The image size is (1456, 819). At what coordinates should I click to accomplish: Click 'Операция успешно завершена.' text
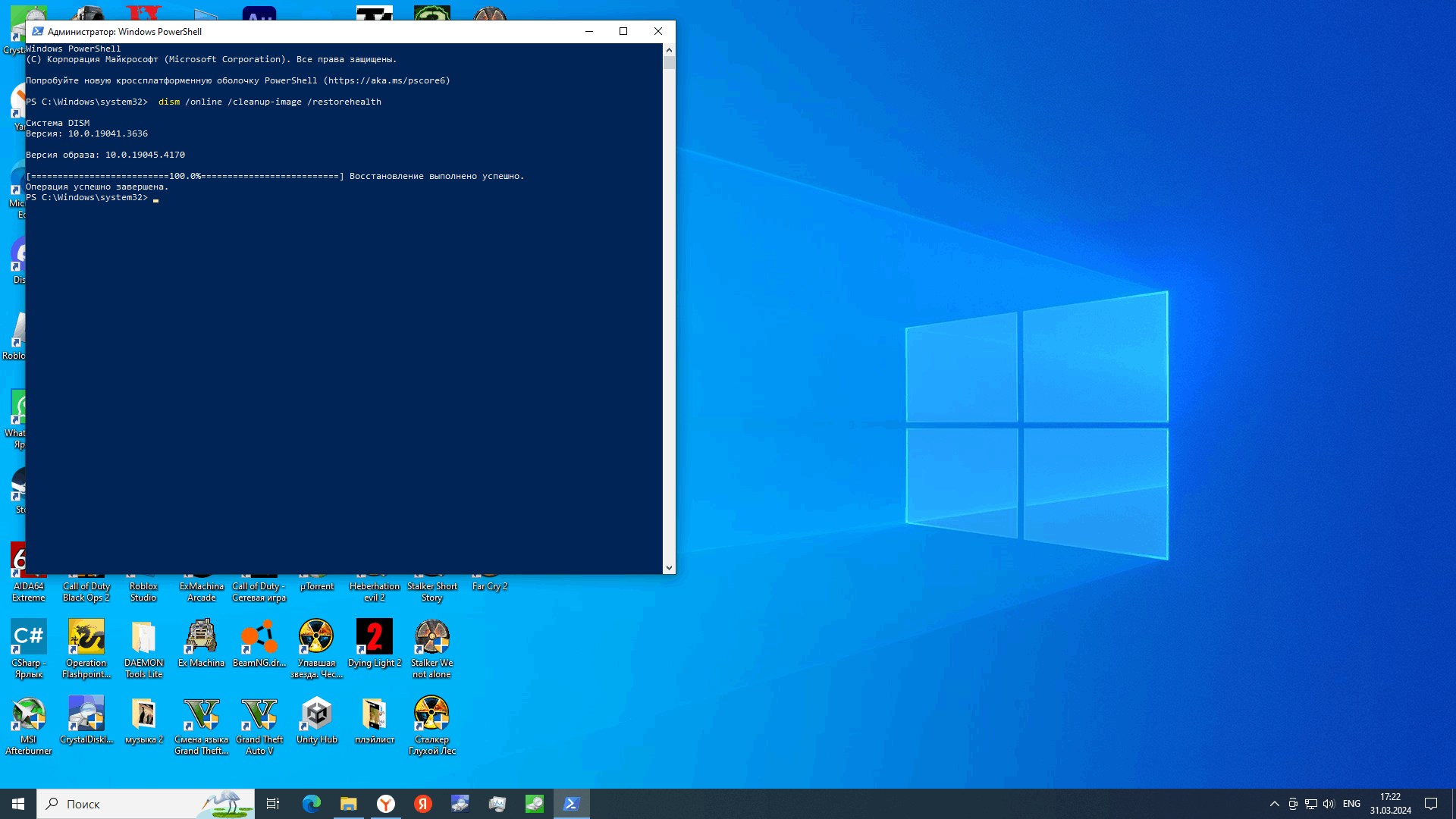tap(97, 187)
